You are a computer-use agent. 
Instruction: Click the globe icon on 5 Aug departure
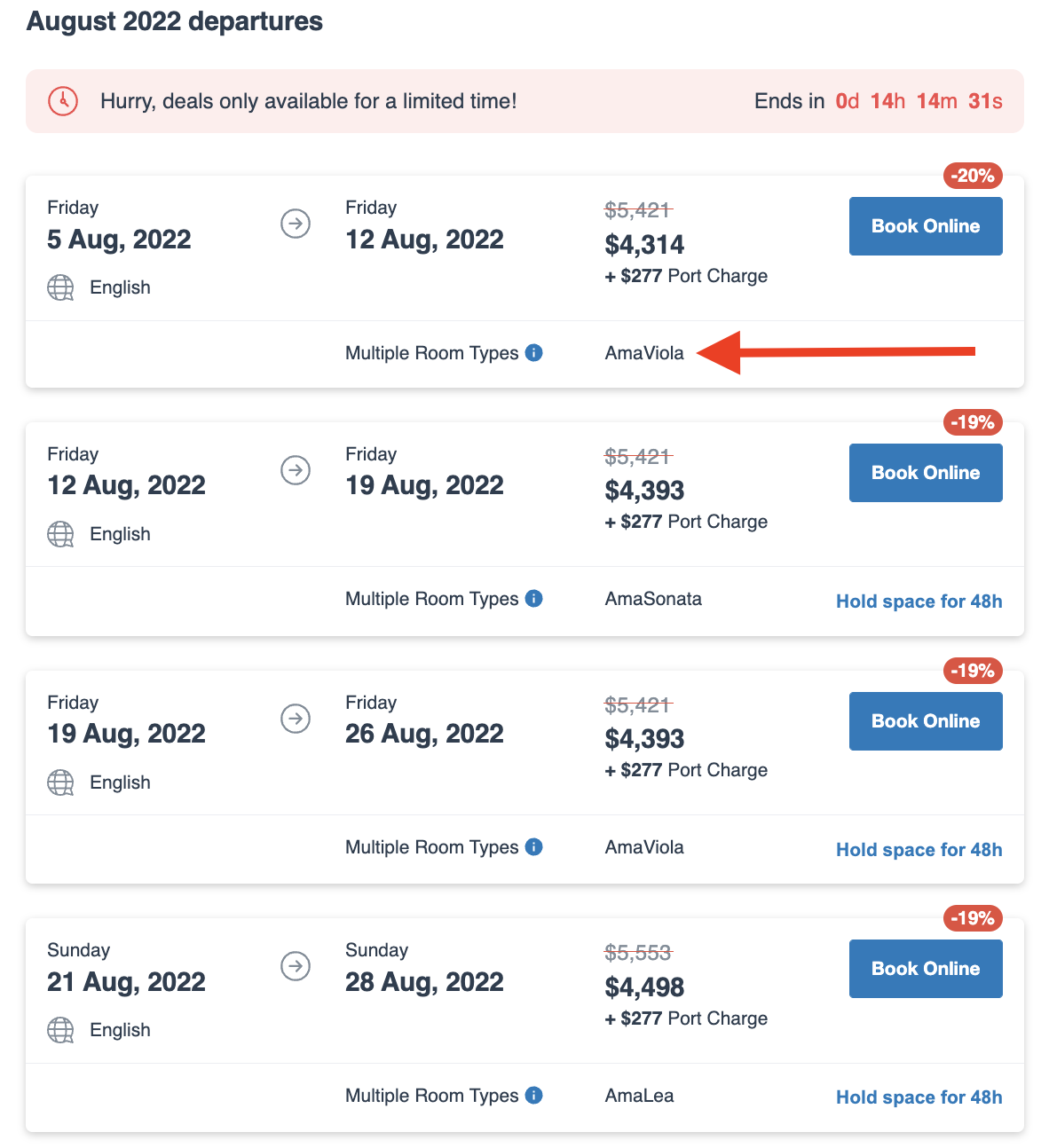pyautogui.click(x=60, y=287)
